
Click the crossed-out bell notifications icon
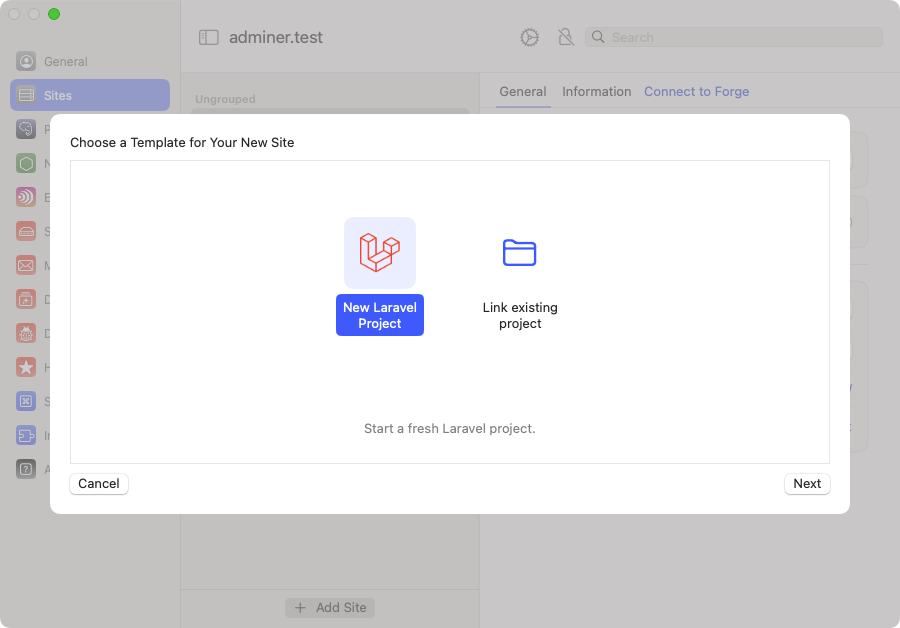(565, 37)
